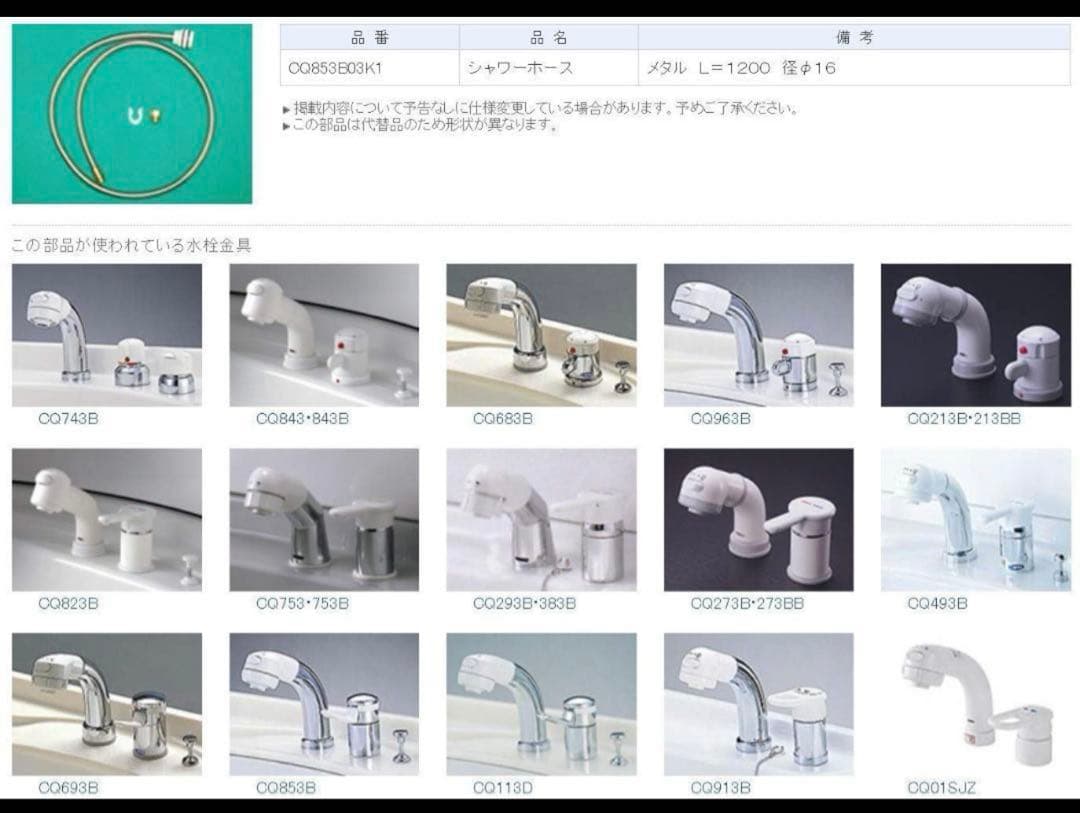Open the CQ693B faucet thumbnail
The width and height of the screenshot is (1080, 813).
pyautogui.click(x=107, y=704)
